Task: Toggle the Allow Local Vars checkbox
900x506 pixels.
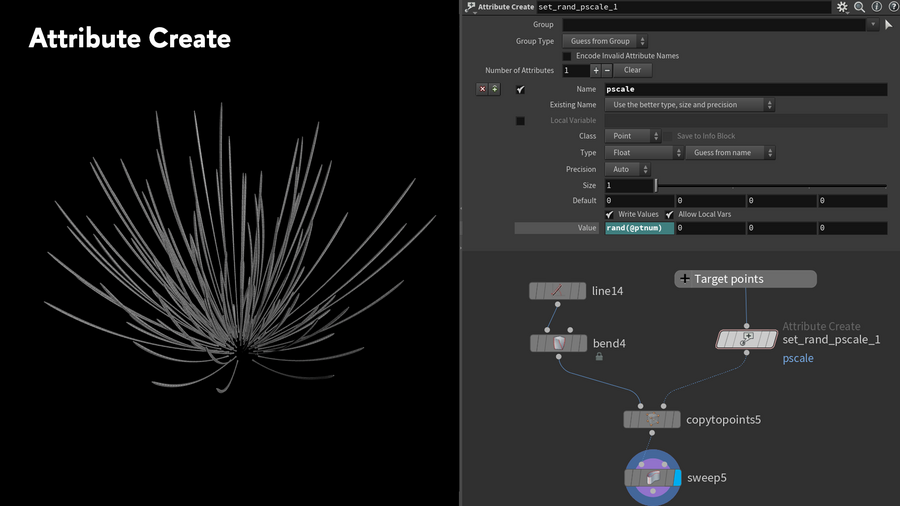Action: click(x=669, y=214)
